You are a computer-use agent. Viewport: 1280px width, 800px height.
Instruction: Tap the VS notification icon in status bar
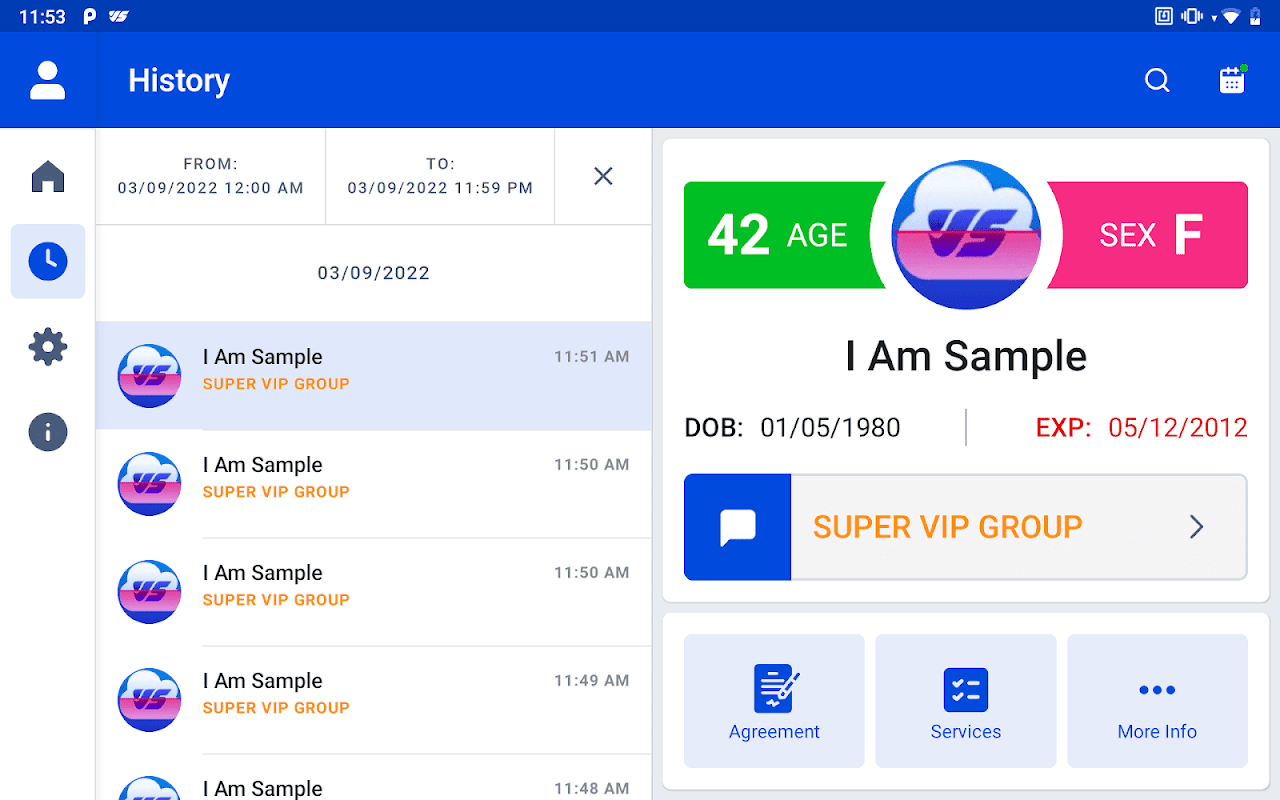pos(119,17)
